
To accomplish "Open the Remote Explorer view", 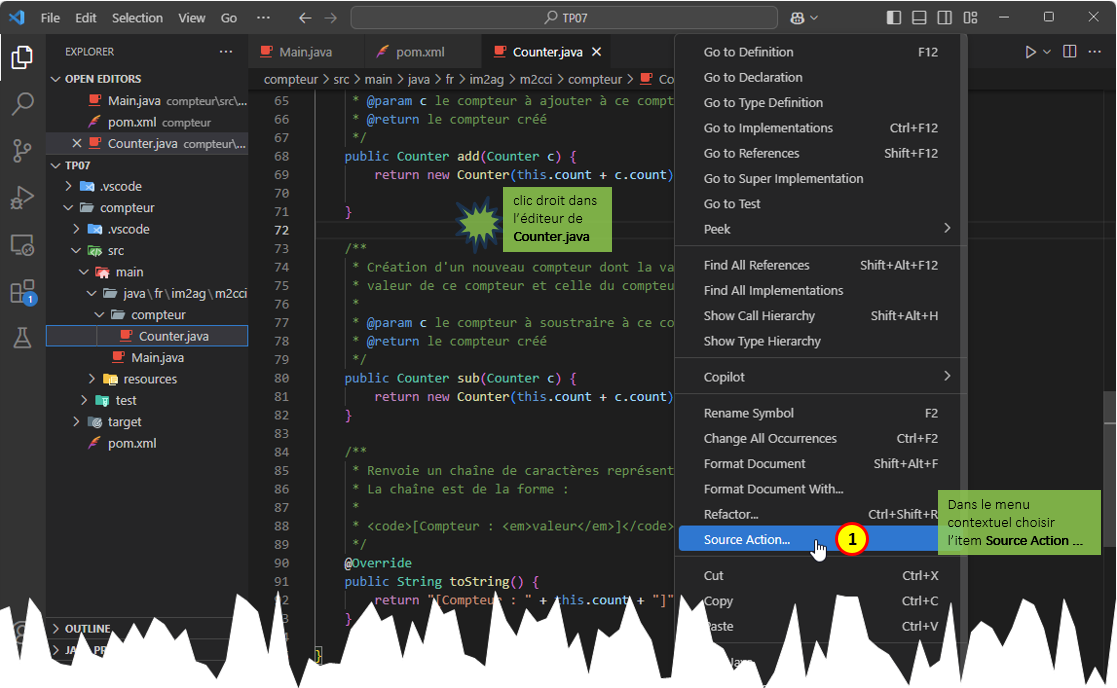I will (x=22, y=245).
